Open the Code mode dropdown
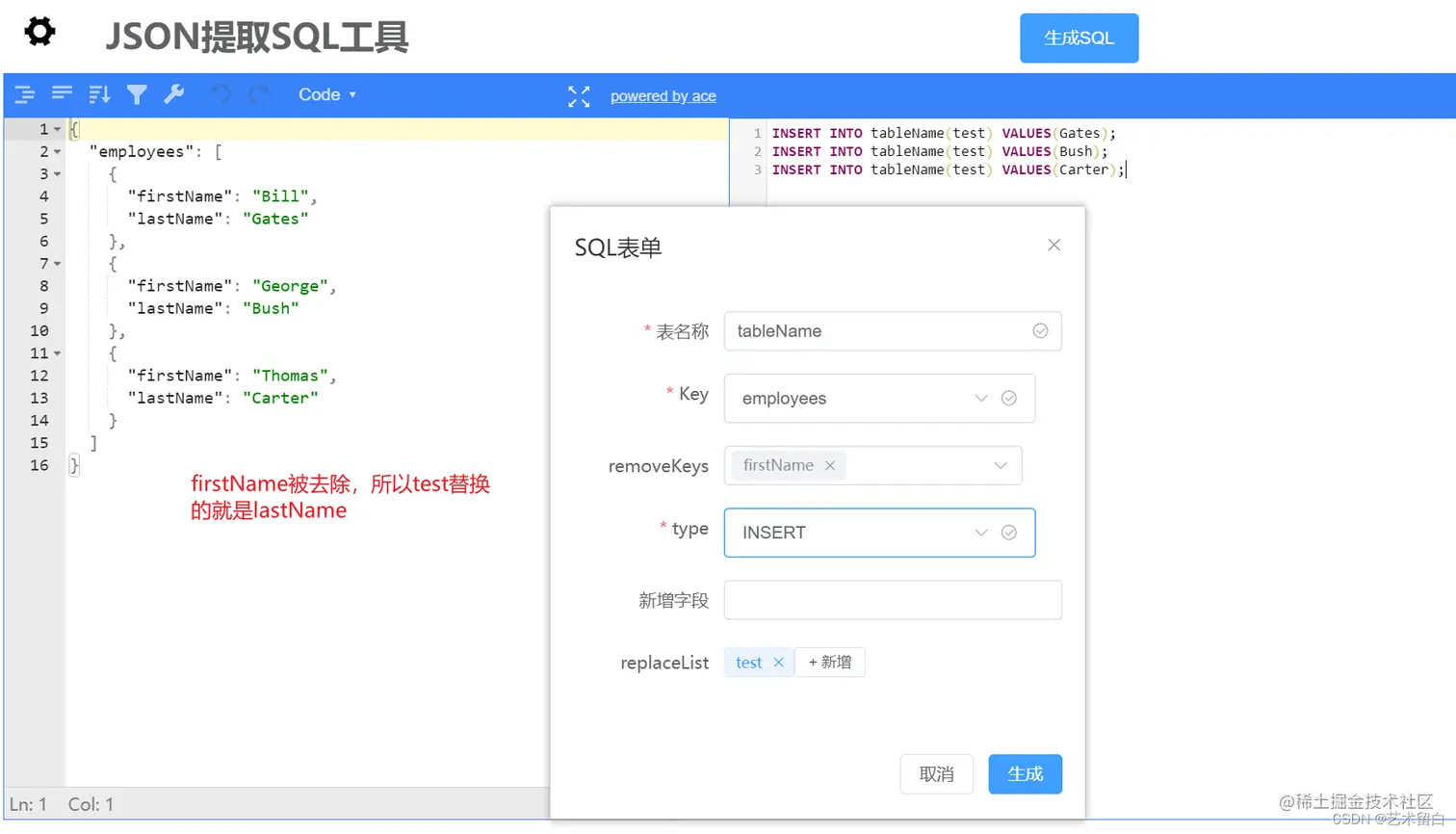The image size is (1456, 834). pos(326,94)
